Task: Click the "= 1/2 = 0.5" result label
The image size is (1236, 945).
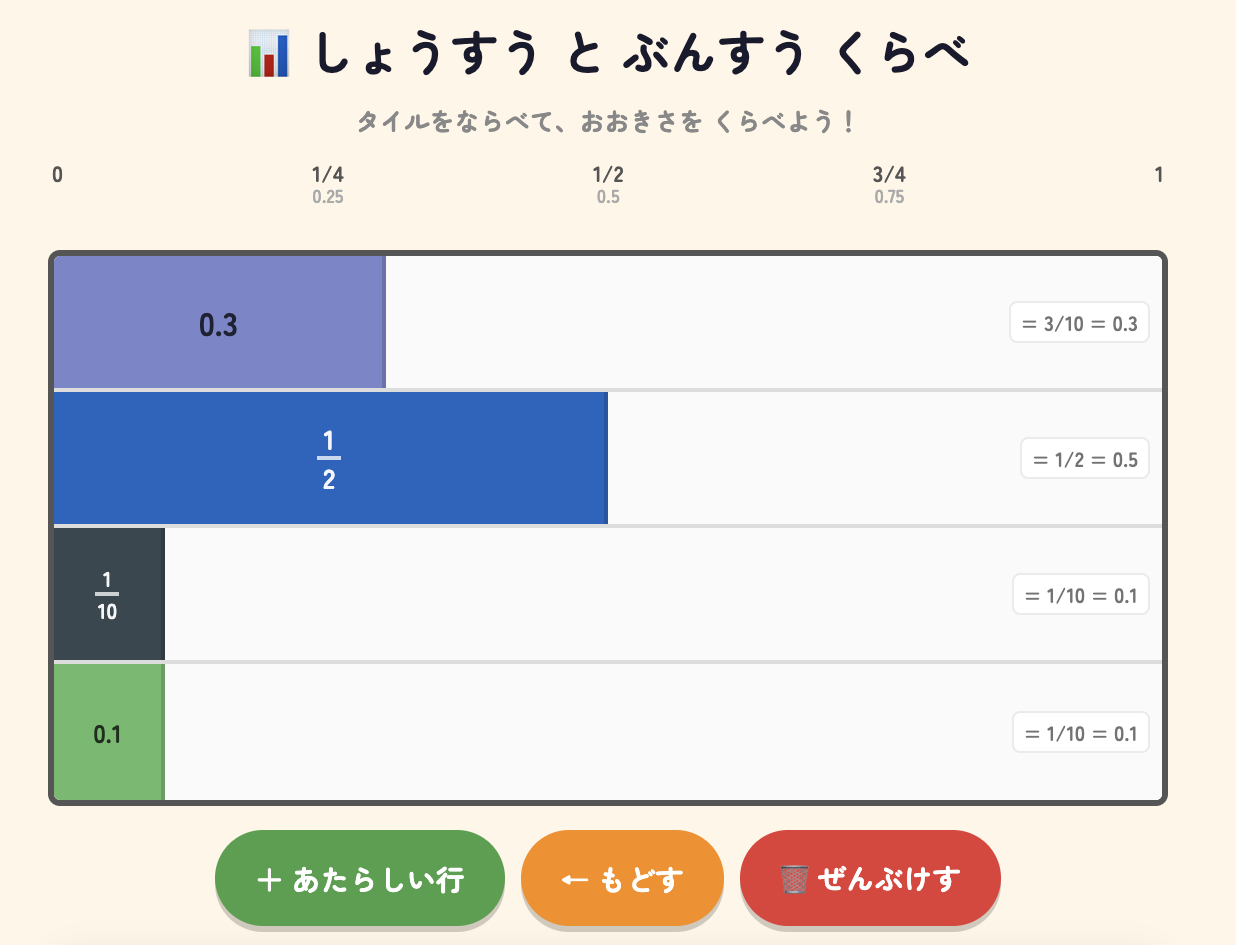Action: (1084, 459)
